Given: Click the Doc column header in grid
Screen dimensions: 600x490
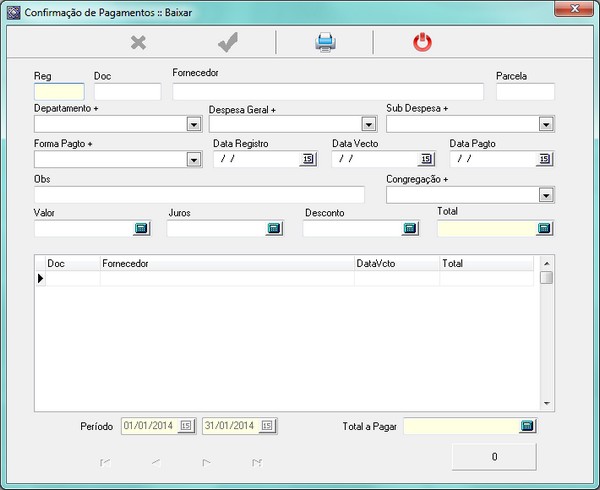Looking at the screenshot, I should (73, 263).
